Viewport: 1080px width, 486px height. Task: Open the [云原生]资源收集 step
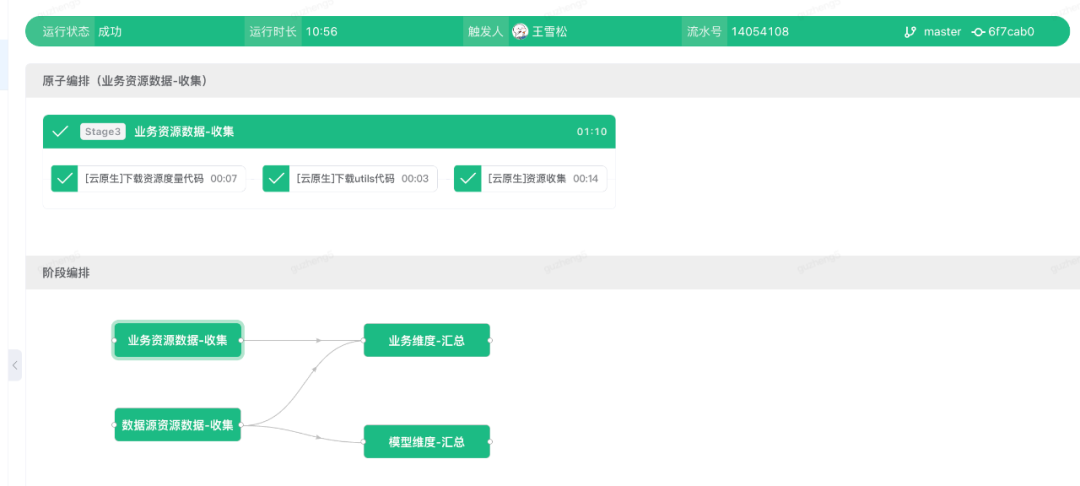(x=530, y=179)
